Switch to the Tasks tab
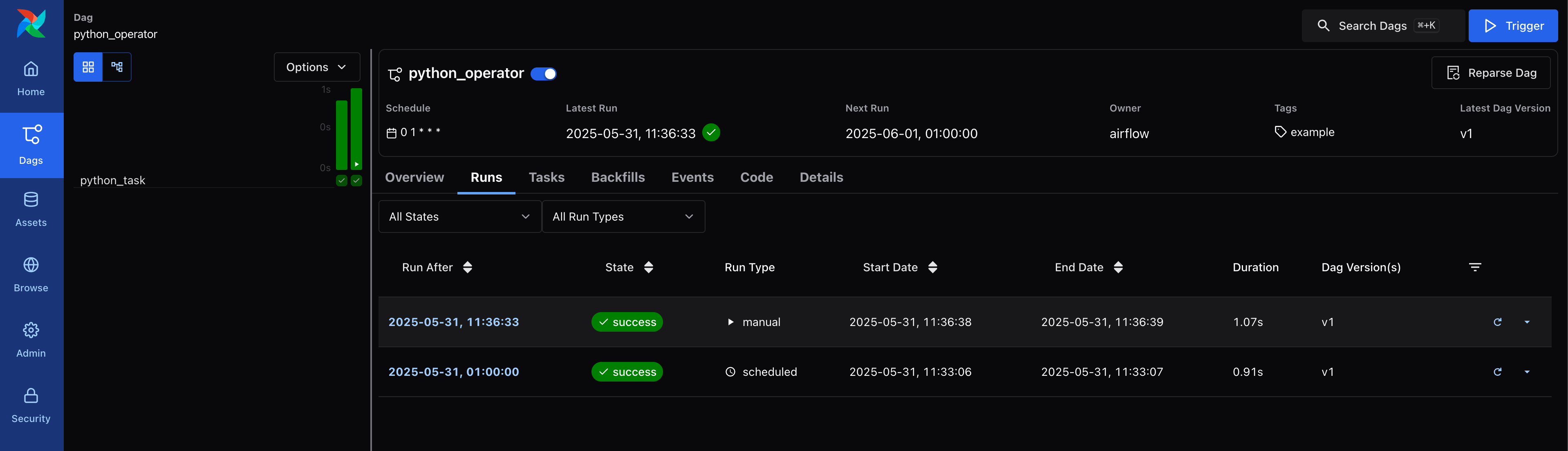 point(546,177)
